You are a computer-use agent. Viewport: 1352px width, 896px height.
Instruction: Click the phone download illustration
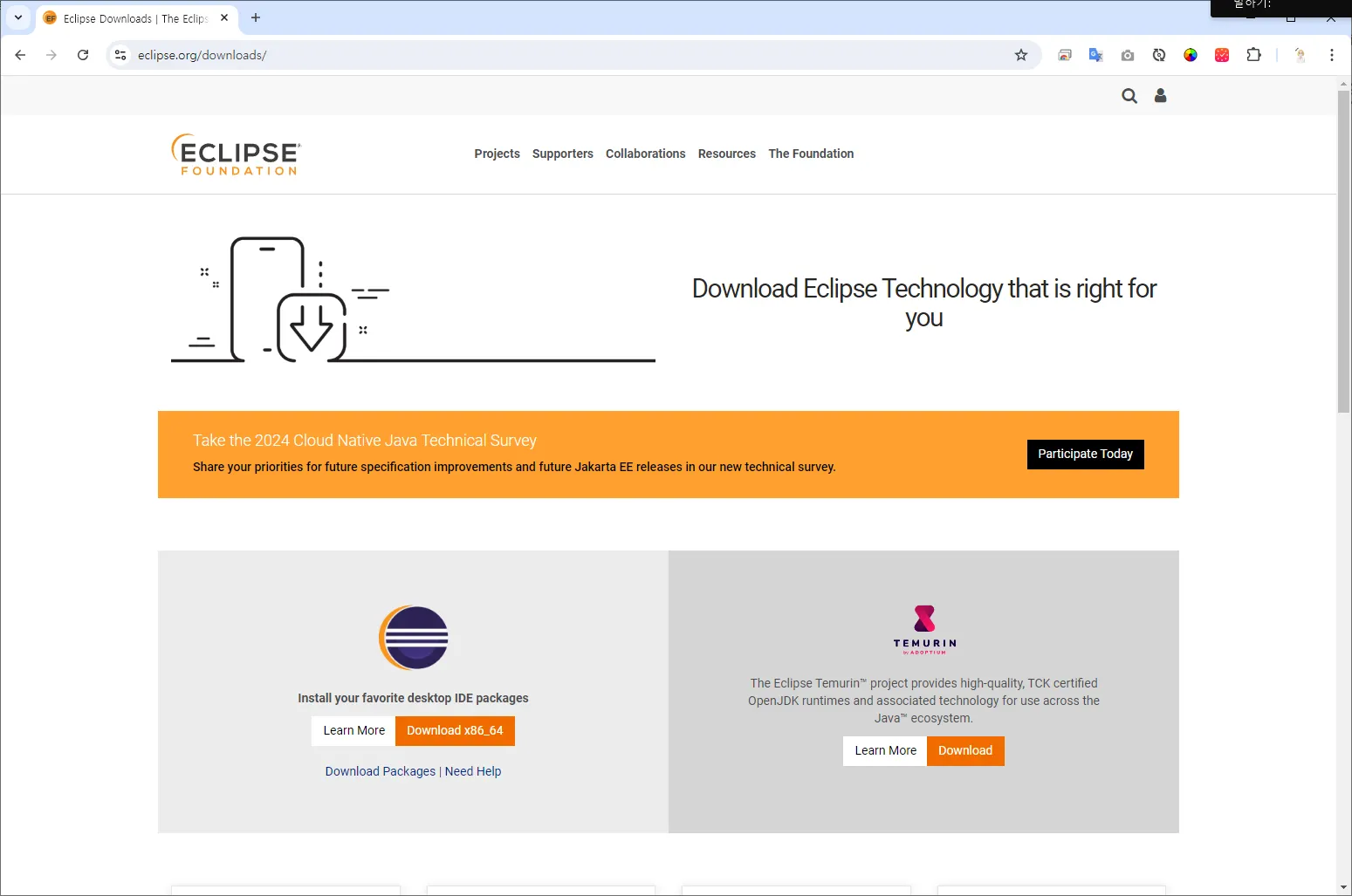coord(413,299)
